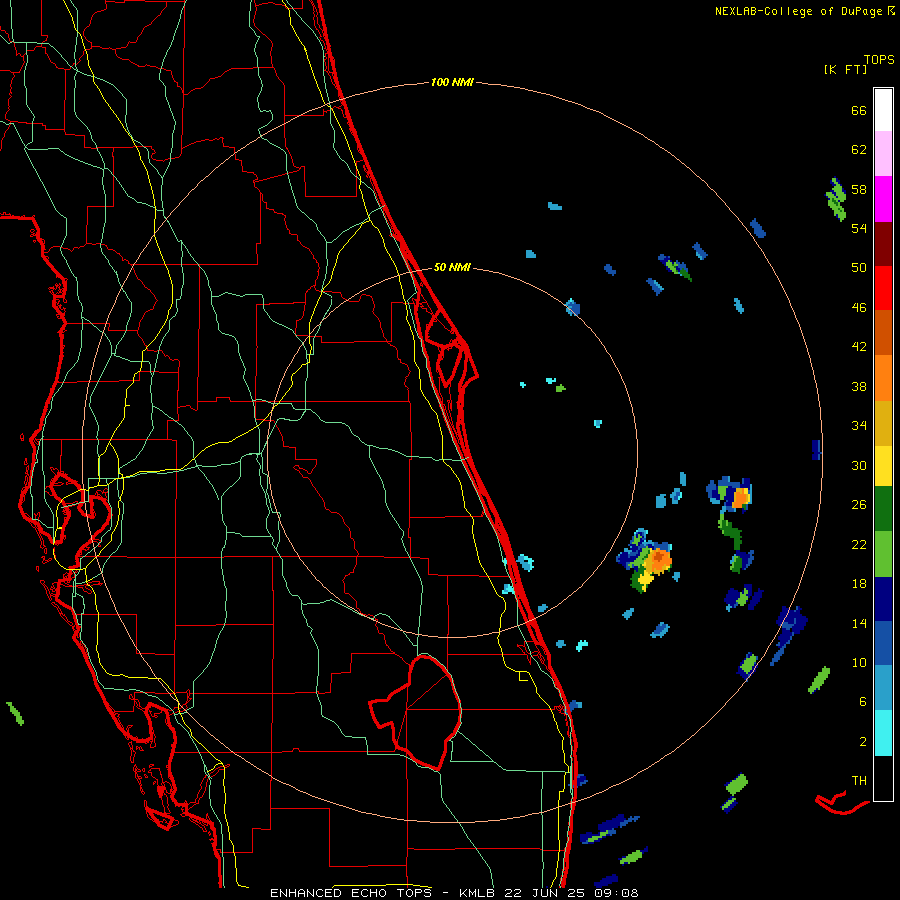Click the Enhanced Echo Tops KMLB caption
900x900 pixels.
tap(453, 893)
